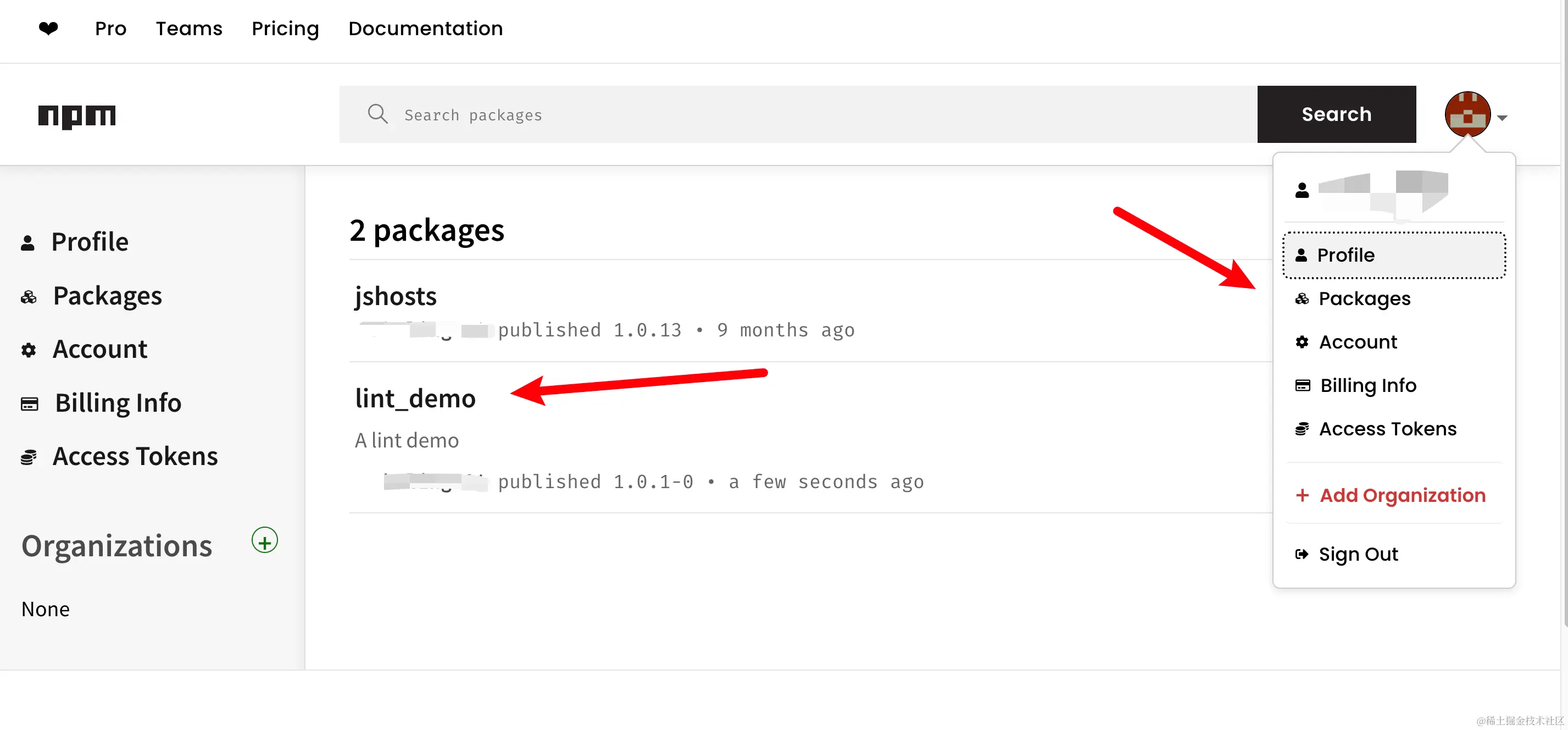Choose Packages from the user dropdown menu
The image size is (1568, 730).
click(1364, 299)
